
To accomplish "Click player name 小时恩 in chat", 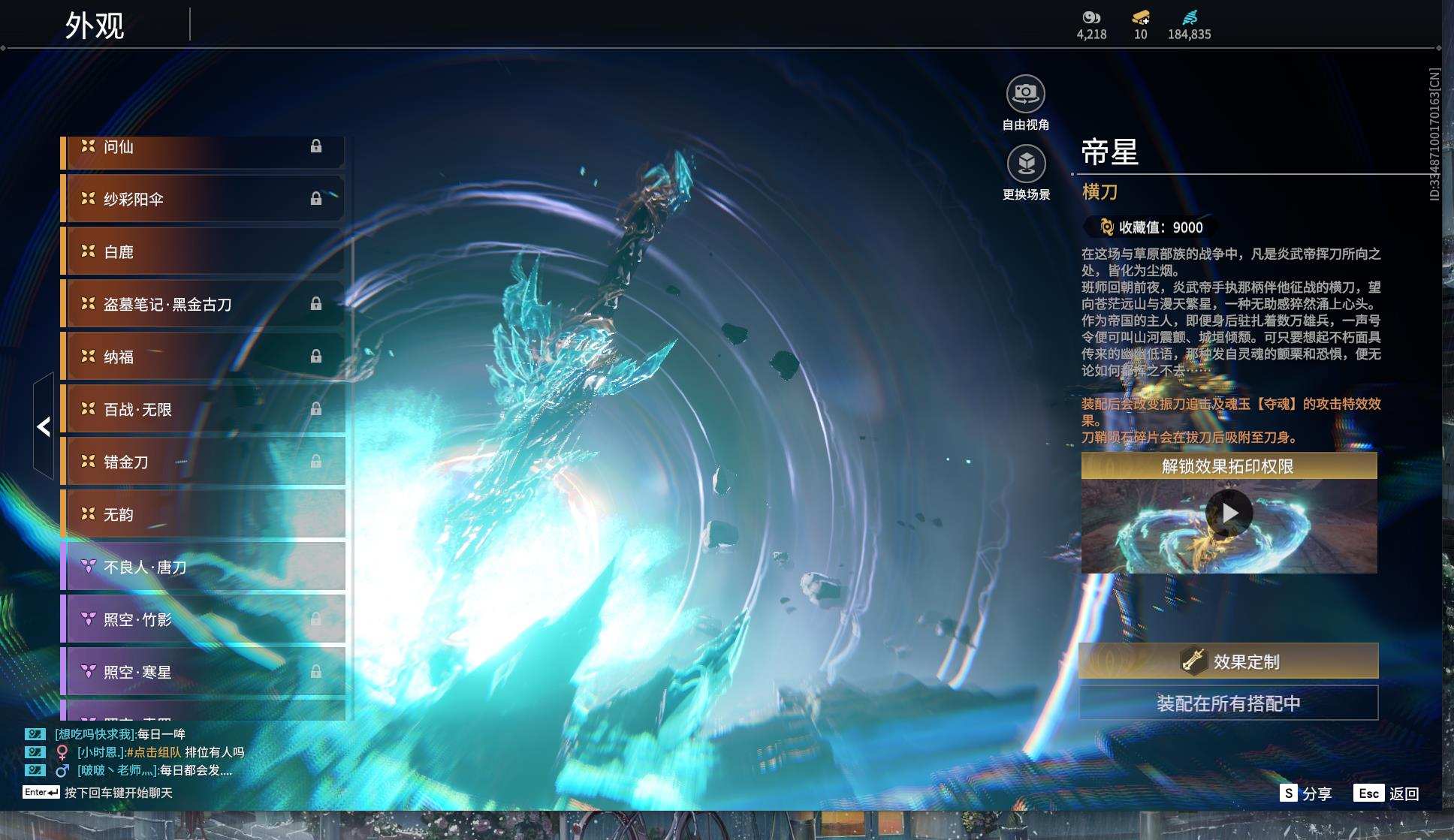I will tap(101, 752).
